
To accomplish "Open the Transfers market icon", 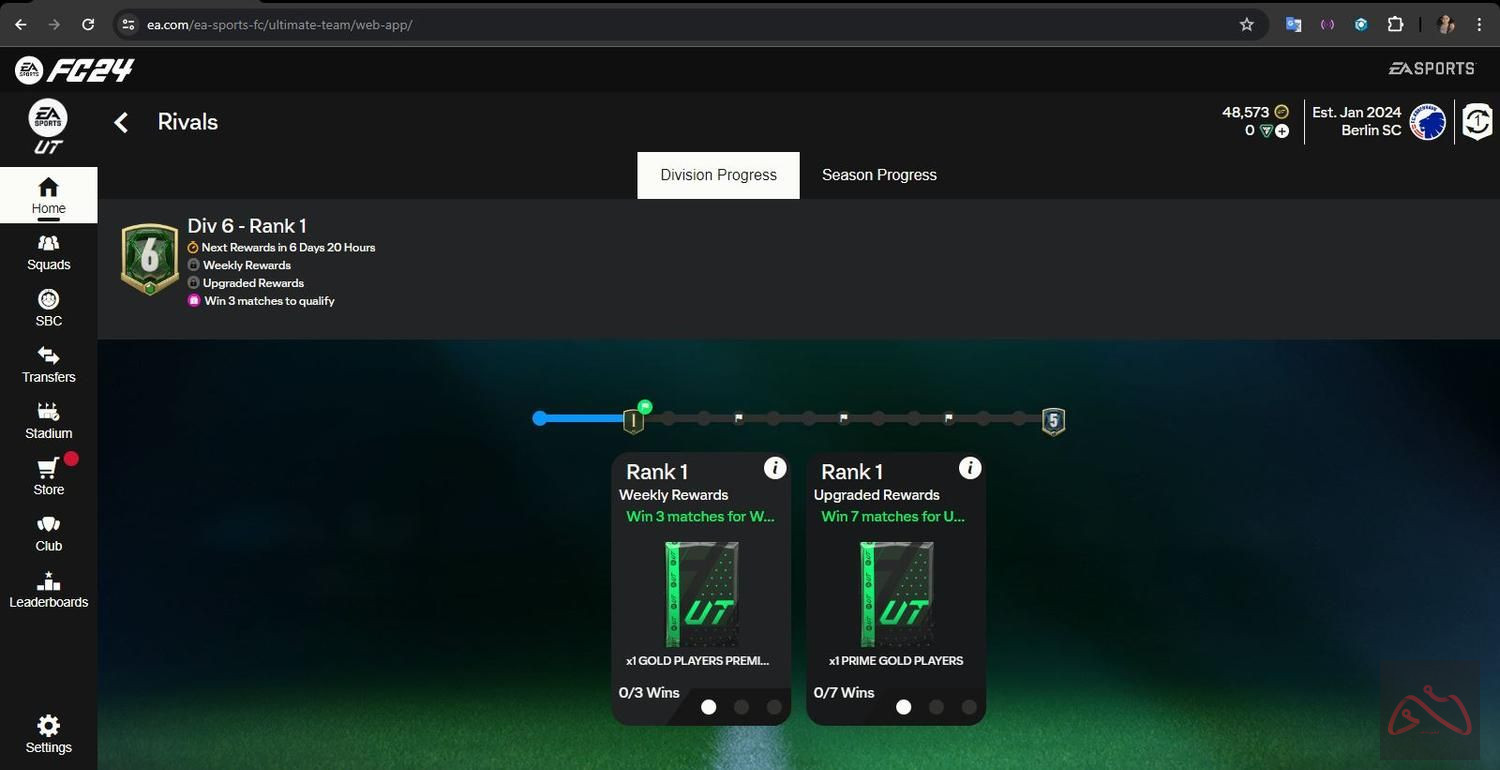I will [x=47, y=365].
